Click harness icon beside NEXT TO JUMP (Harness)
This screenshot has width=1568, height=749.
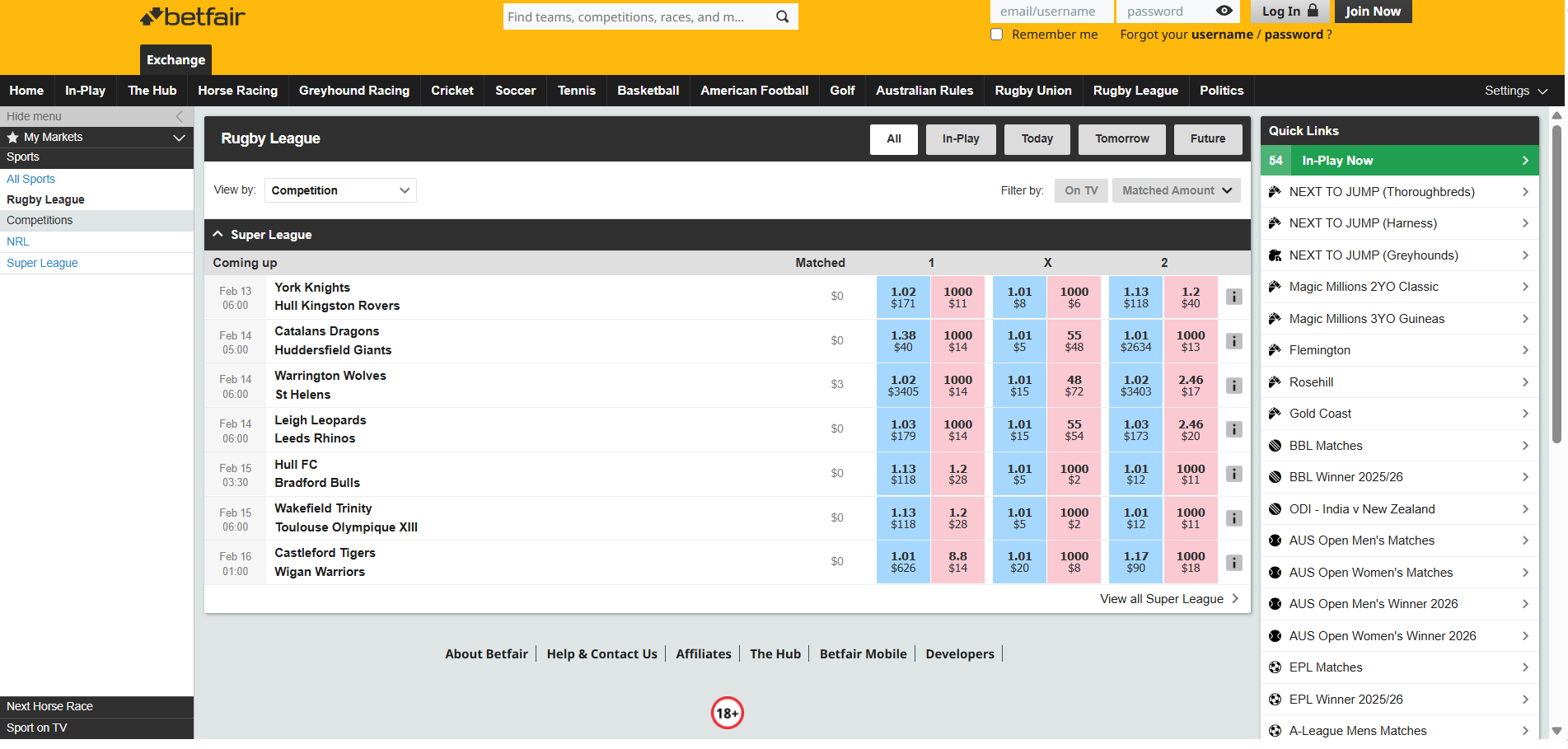1275,223
